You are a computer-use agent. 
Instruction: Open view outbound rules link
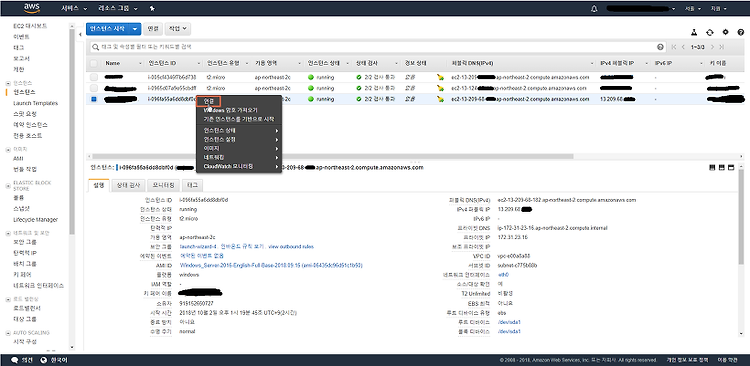[x=291, y=246]
